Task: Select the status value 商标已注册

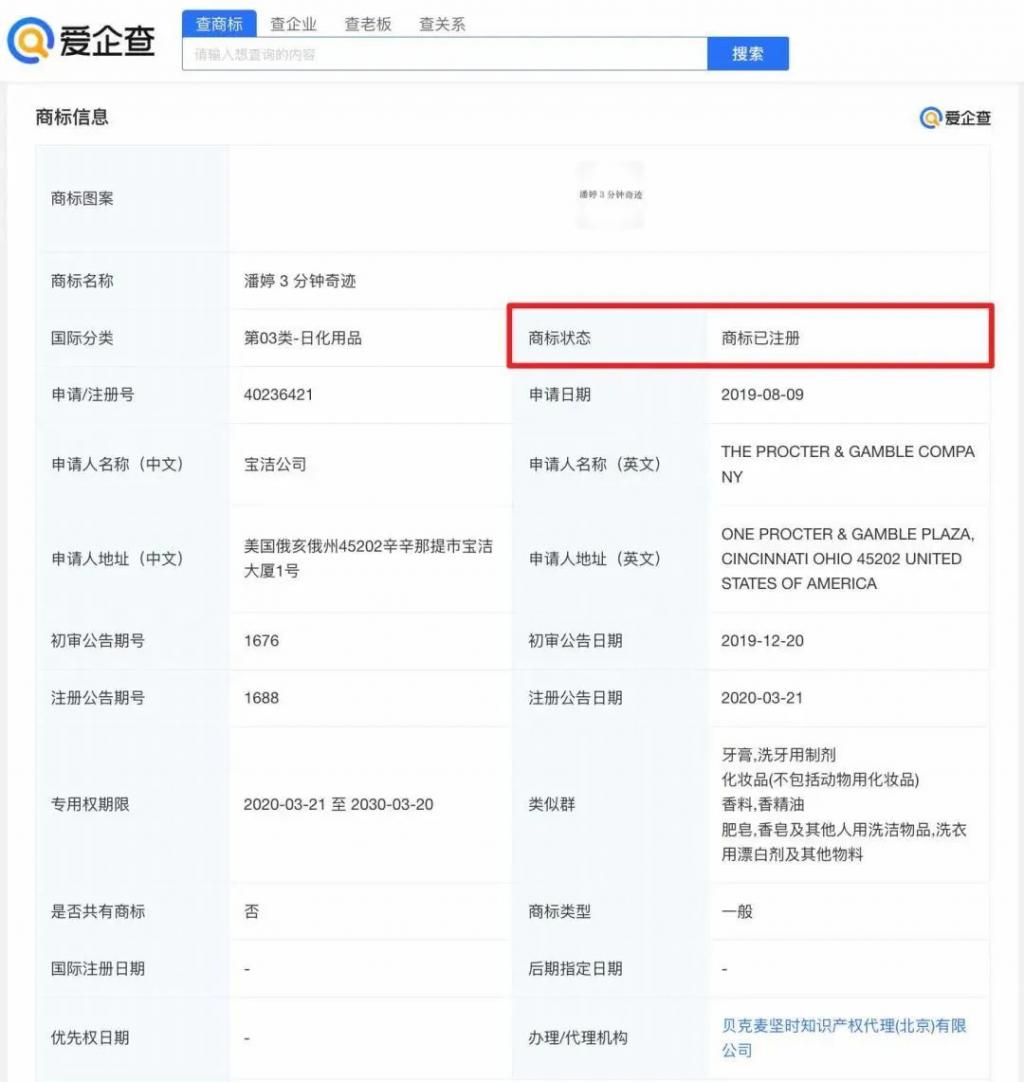Action: [x=760, y=338]
